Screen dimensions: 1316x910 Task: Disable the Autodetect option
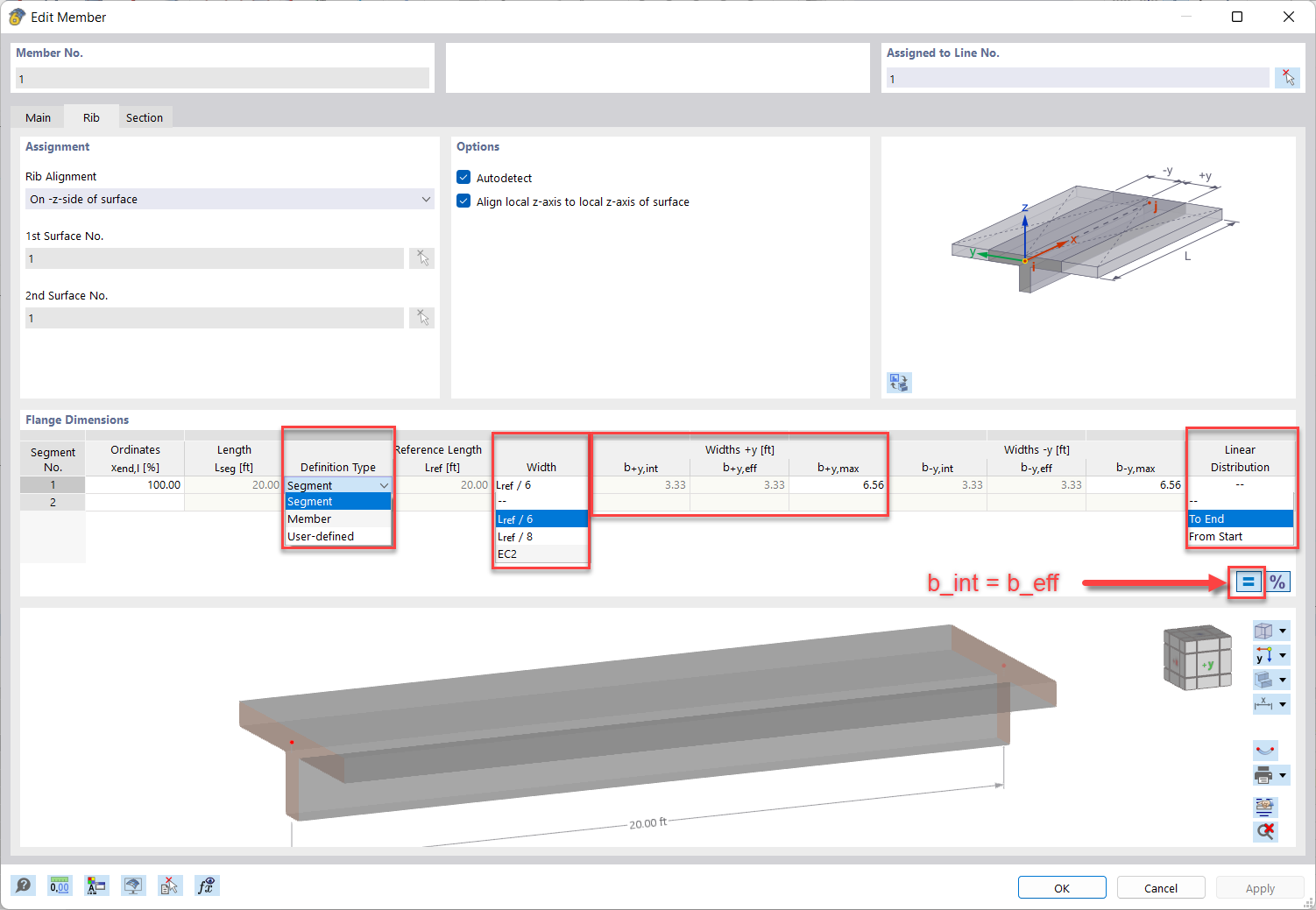pyautogui.click(x=463, y=177)
